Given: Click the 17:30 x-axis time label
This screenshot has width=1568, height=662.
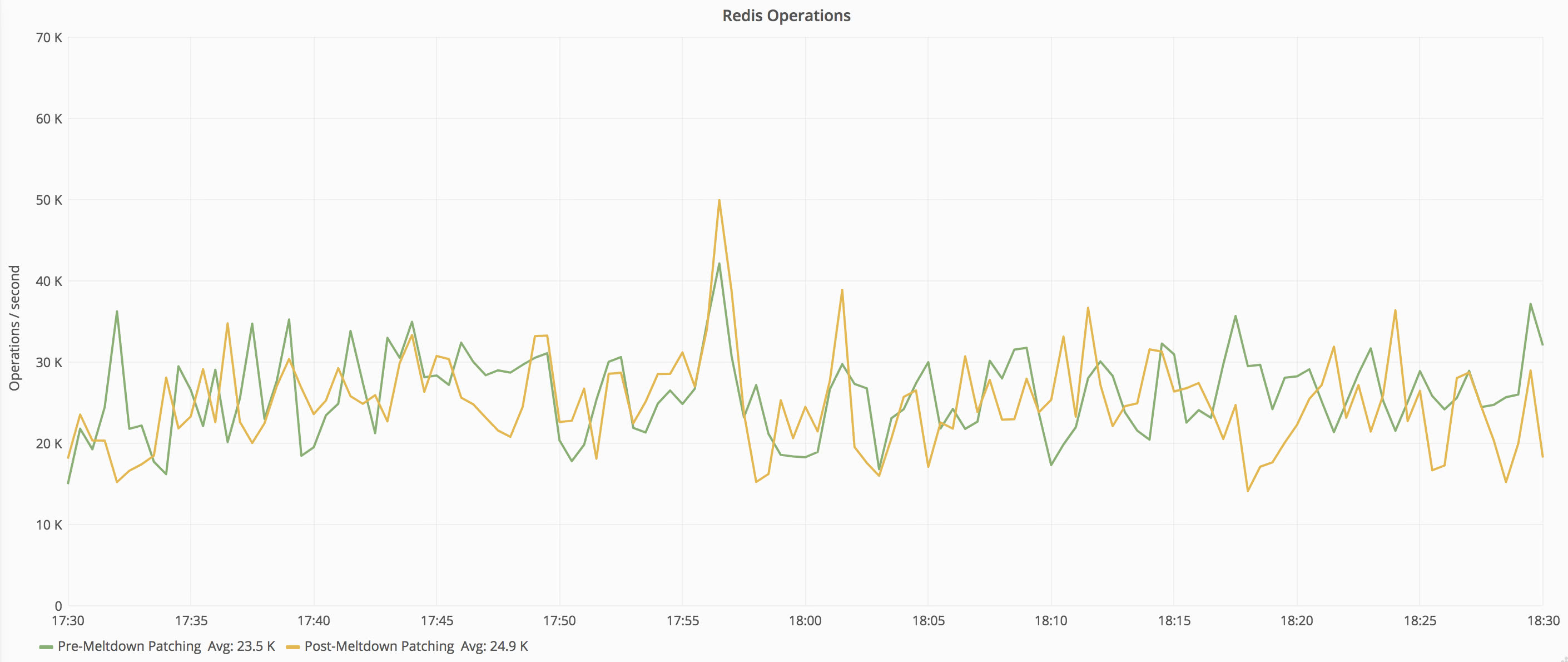Looking at the screenshot, I should point(68,621).
